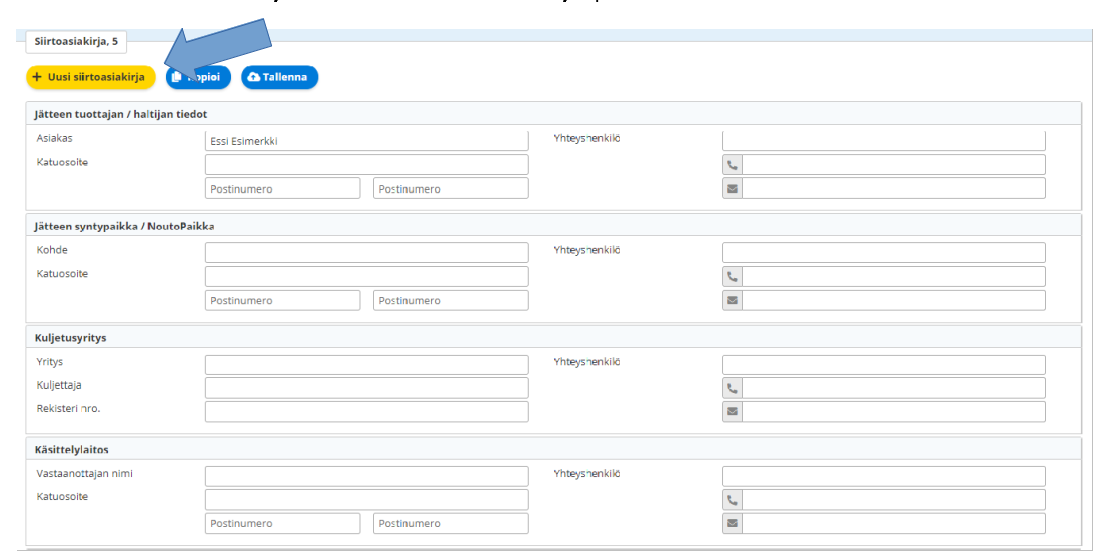Select the Asiakas field containing Essi Esimerkki
This screenshot has height=558, width=1099.
367,141
